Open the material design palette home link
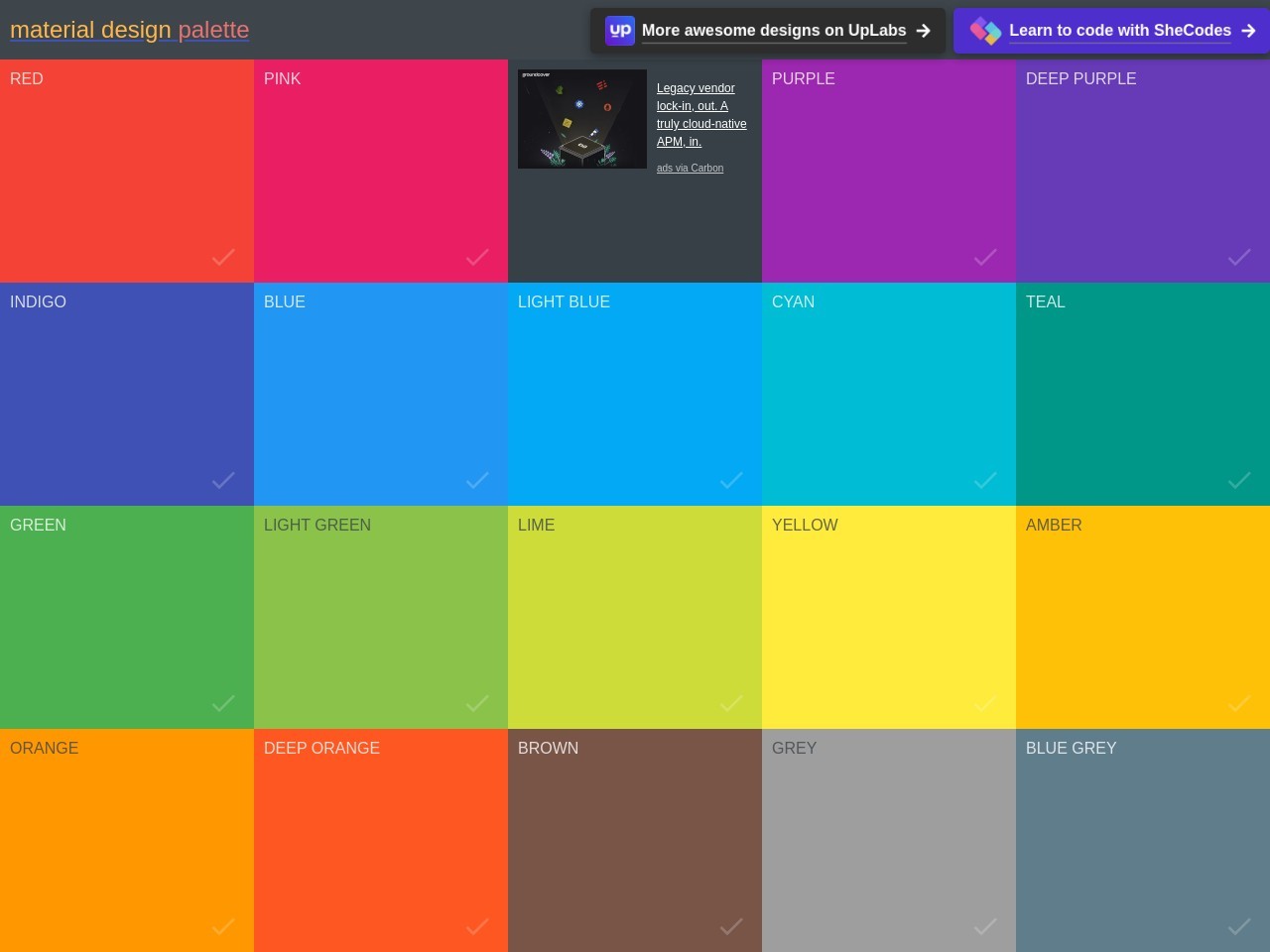 129,30
